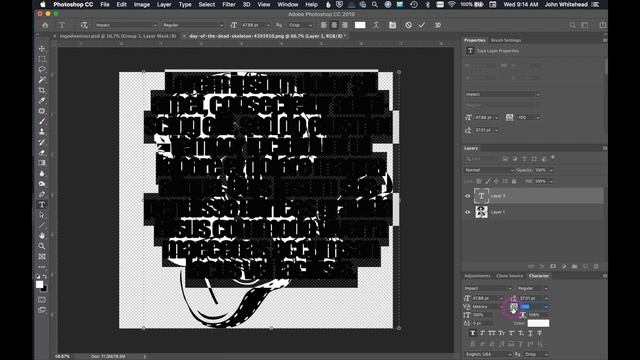
Task: Center text alignment in options bar
Action: (x=334, y=25)
